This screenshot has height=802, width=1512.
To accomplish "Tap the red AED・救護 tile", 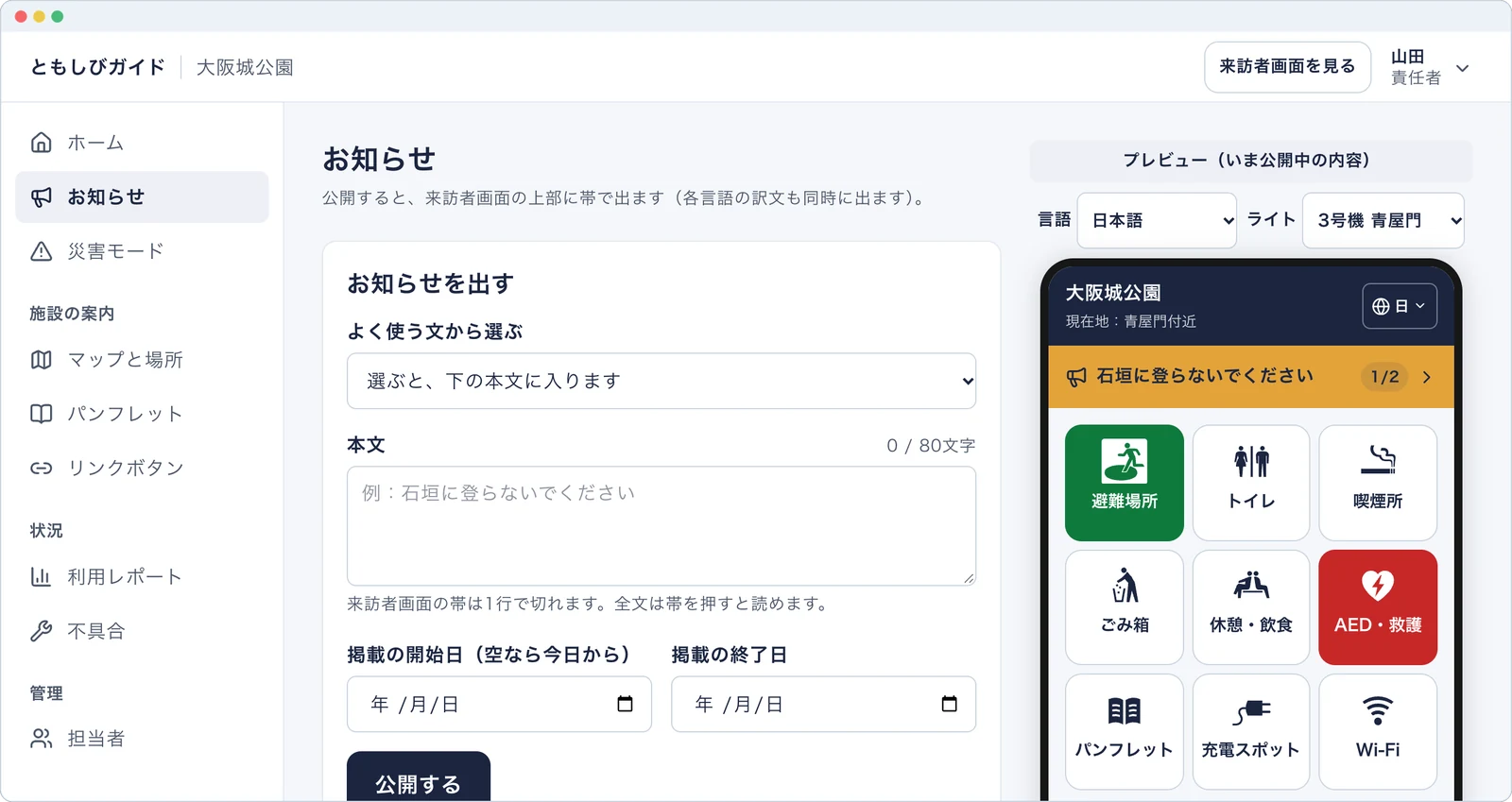I will point(1378,607).
